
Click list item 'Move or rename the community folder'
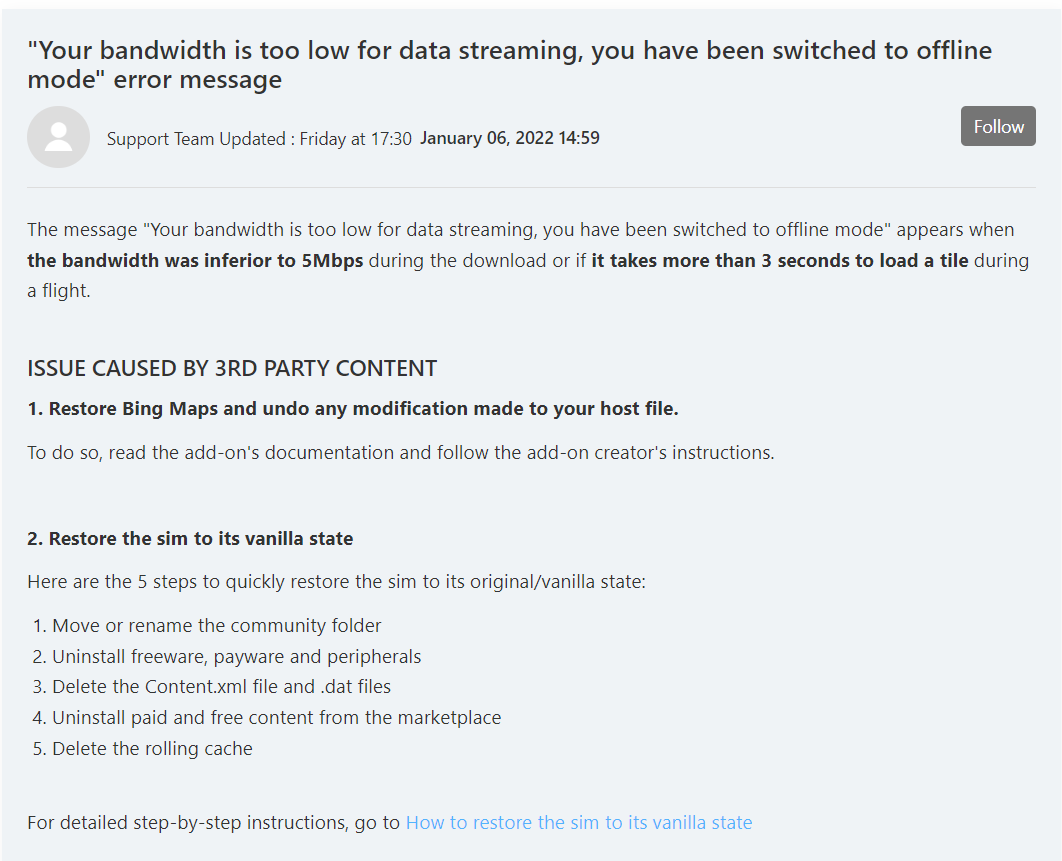click(x=216, y=626)
